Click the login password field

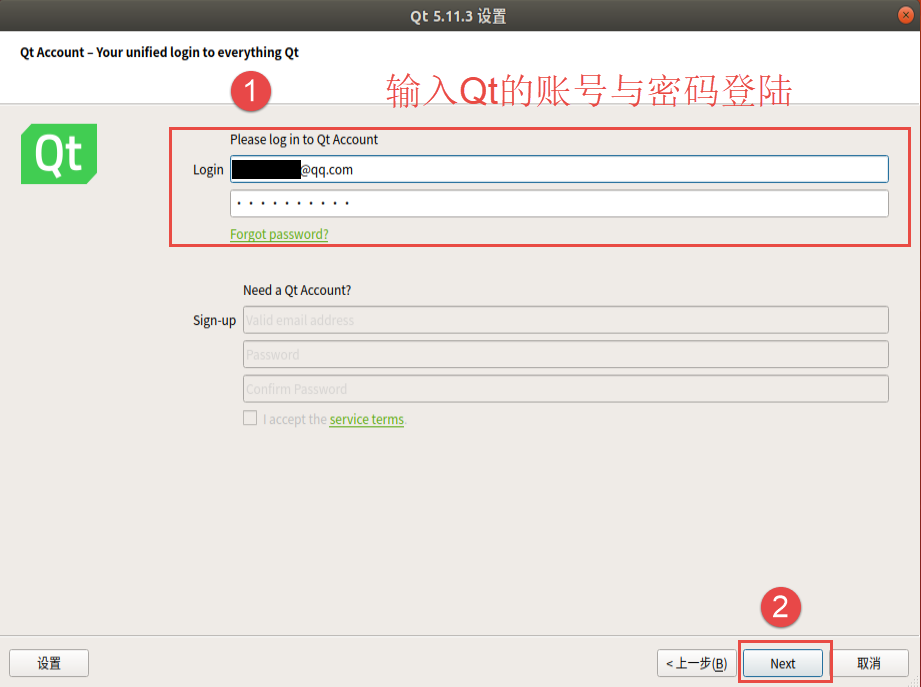click(559, 204)
